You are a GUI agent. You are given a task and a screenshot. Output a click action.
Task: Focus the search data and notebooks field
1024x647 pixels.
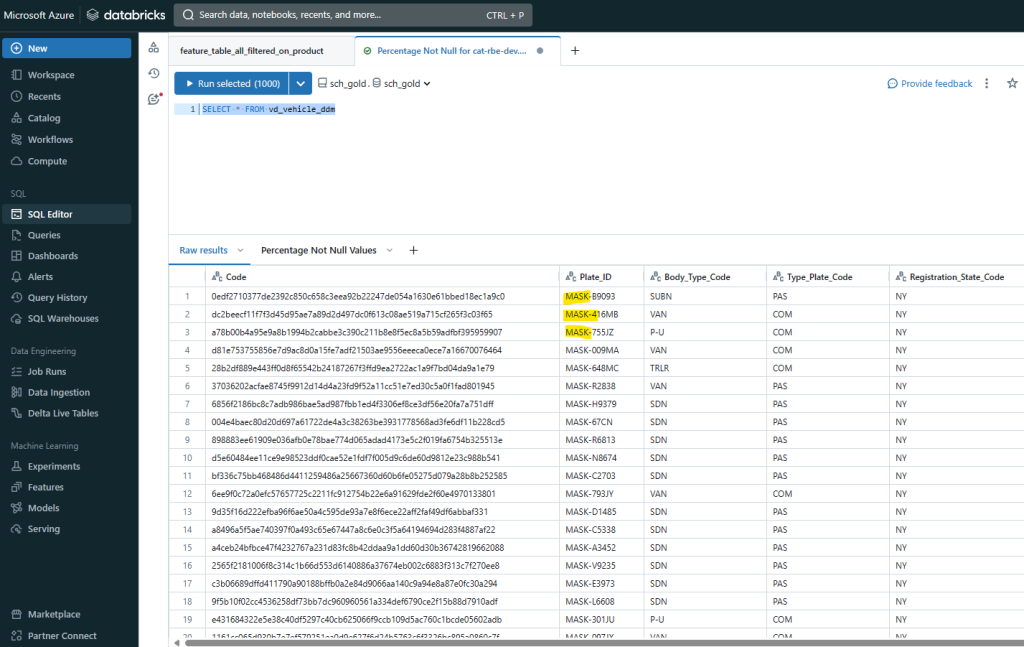353,15
